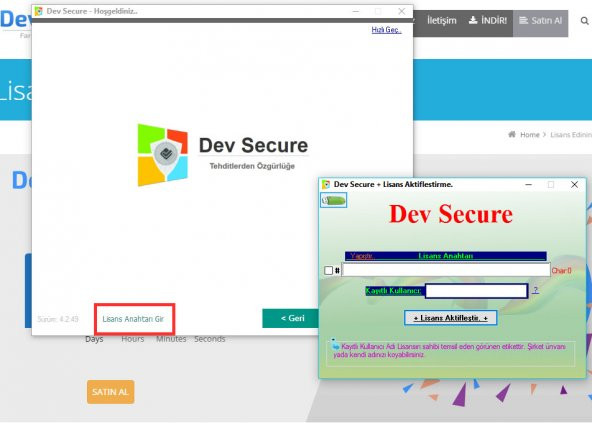Click the Yapıştır paste link
Viewport: 592px width, 423px height.
pos(362,256)
